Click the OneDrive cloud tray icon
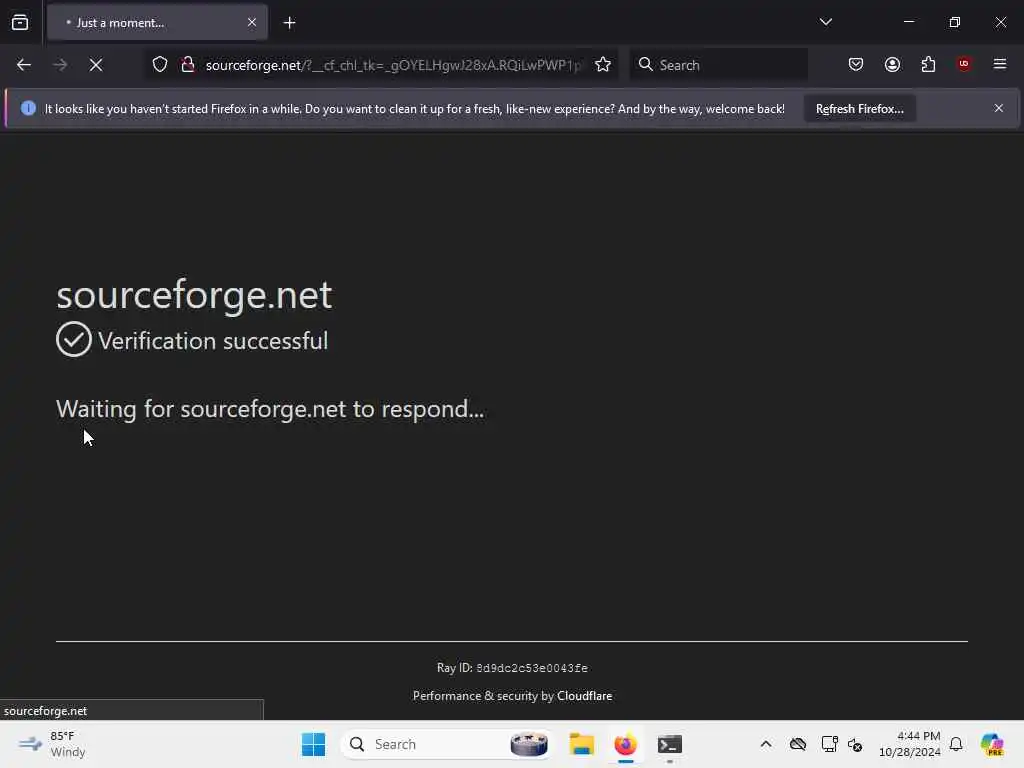Image resolution: width=1024 pixels, height=768 pixels. click(797, 744)
